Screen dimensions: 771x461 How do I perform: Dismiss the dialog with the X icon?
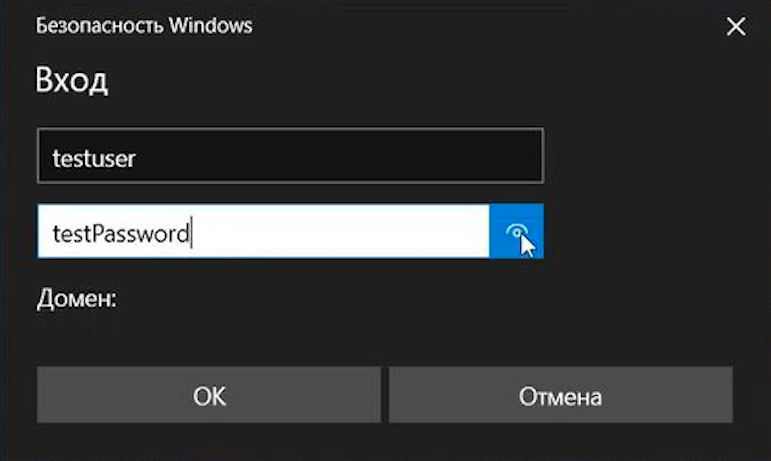click(736, 27)
